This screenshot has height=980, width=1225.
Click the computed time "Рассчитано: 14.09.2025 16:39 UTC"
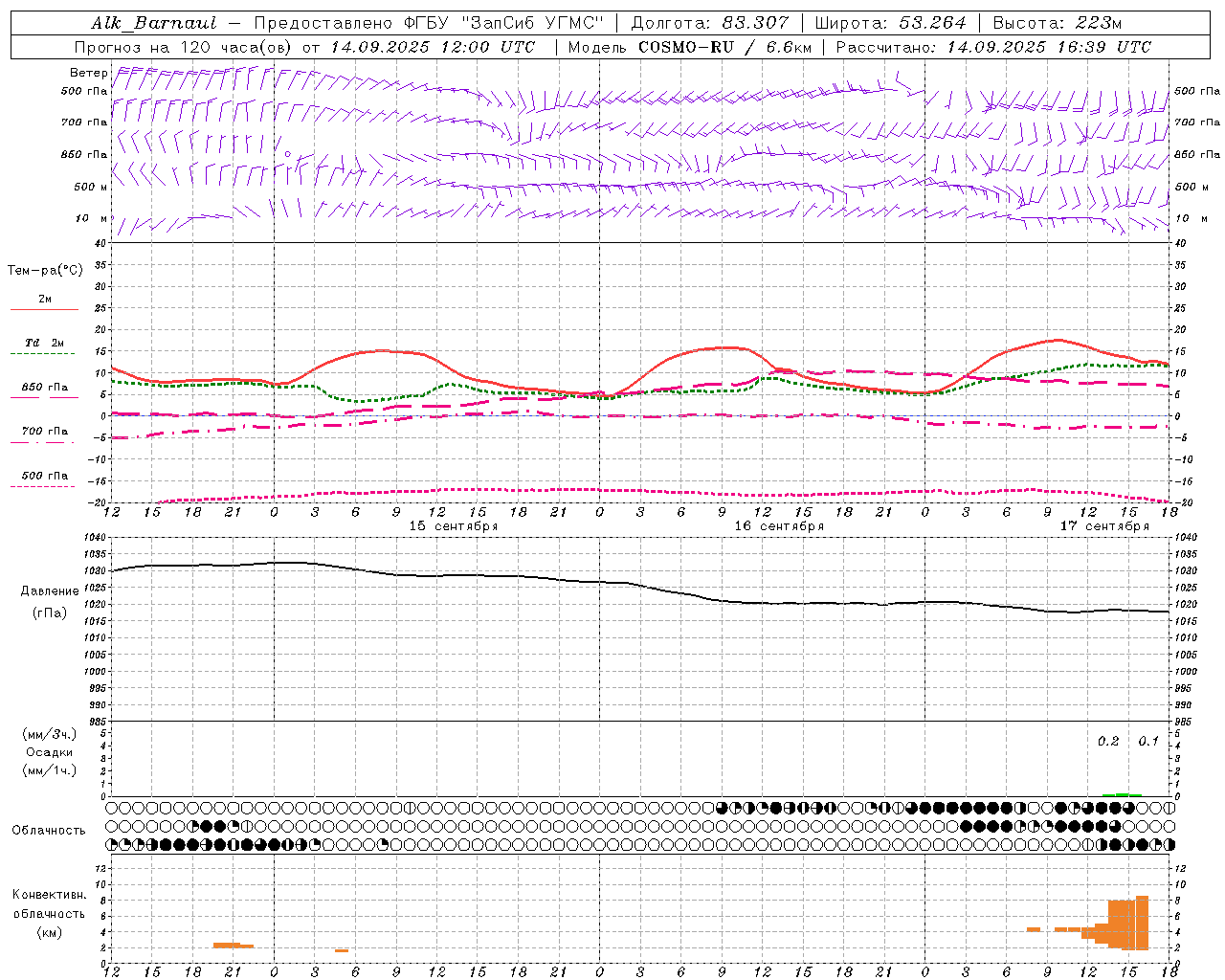click(x=993, y=47)
